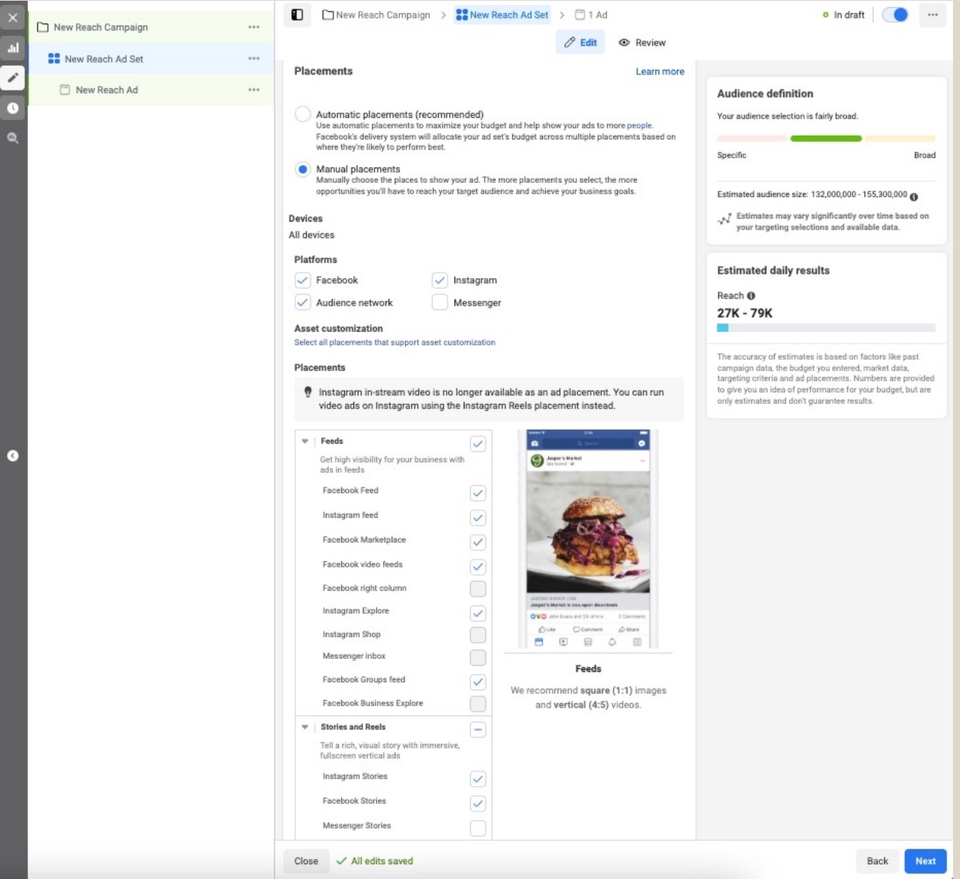Open the Learn more link

click(659, 71)
